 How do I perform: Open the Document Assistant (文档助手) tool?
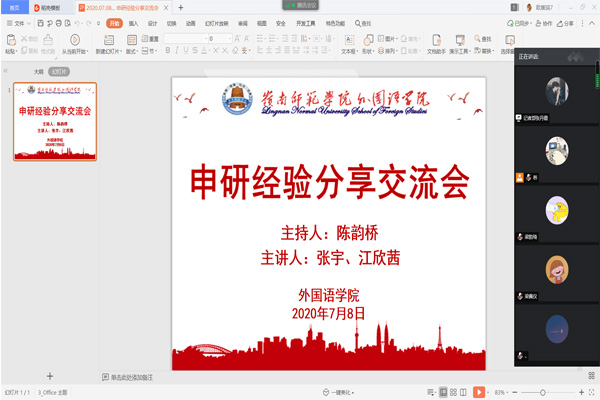[x=437, y=40]
